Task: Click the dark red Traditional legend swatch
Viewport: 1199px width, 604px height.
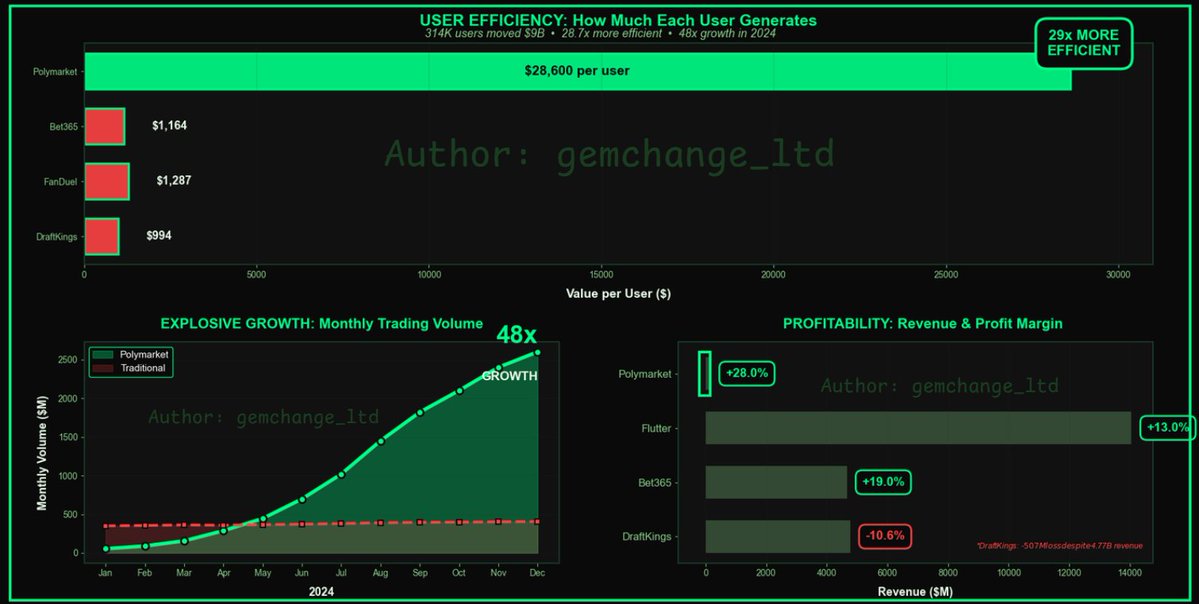Action: [102, 368]
